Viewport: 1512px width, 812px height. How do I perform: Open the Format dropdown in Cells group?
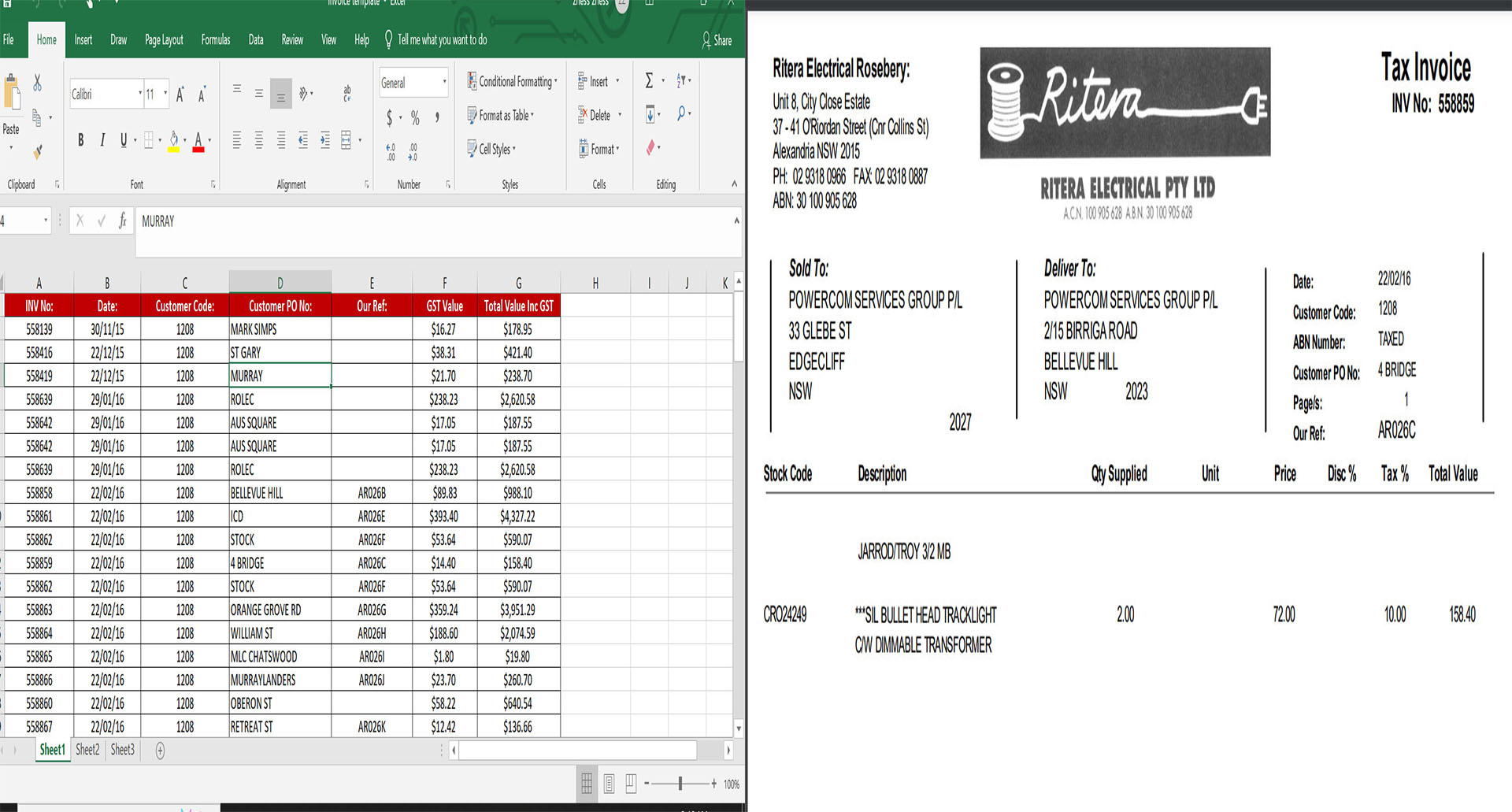599,149
